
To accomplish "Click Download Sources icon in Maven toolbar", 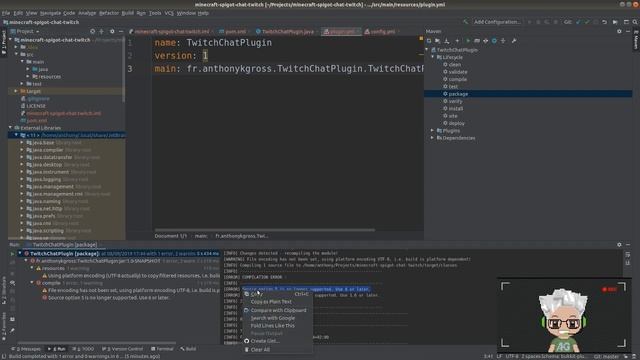I will coord(447,41).
